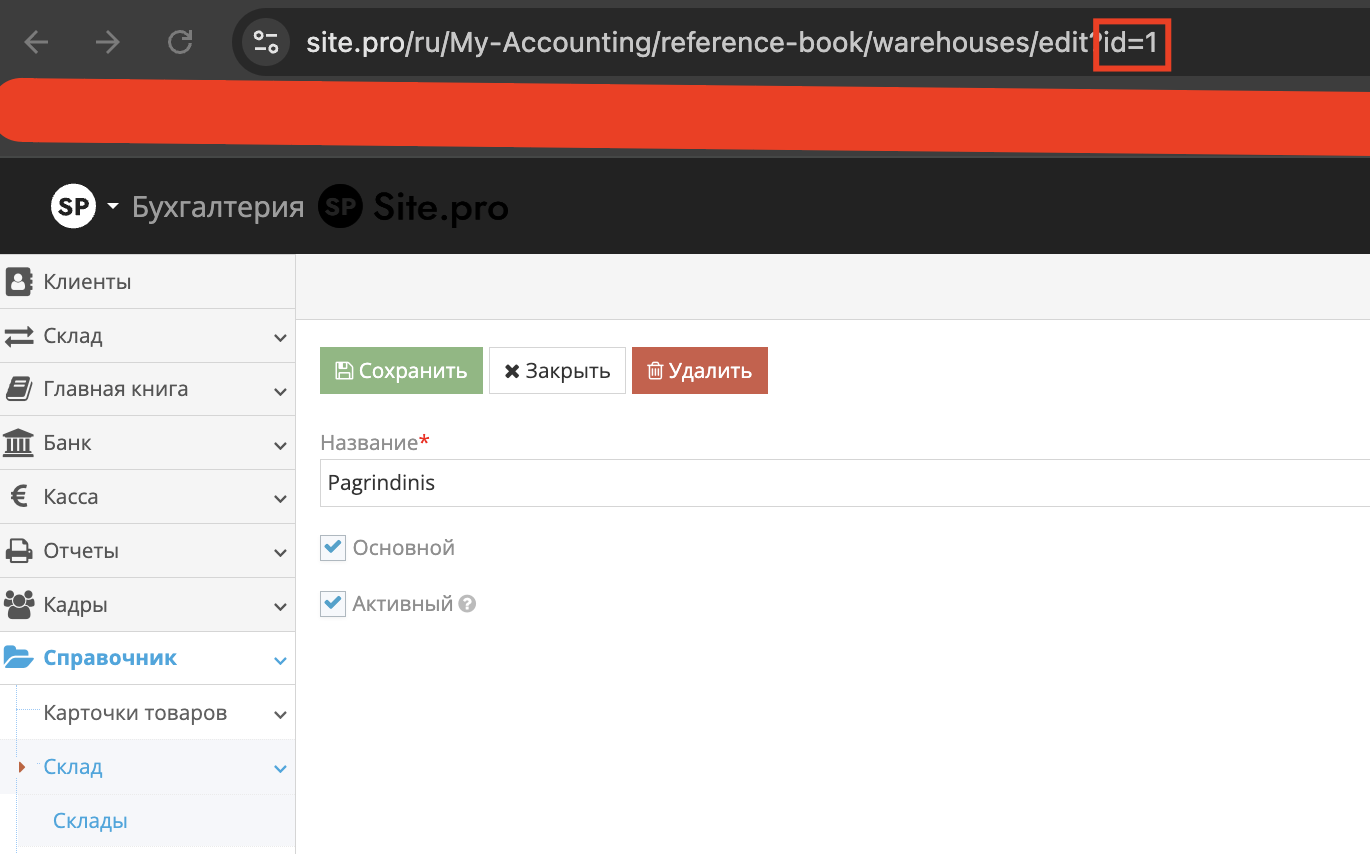The image size is (1370, 854).
Task: Open the Склады submenu item
Action: pos(90,821)
